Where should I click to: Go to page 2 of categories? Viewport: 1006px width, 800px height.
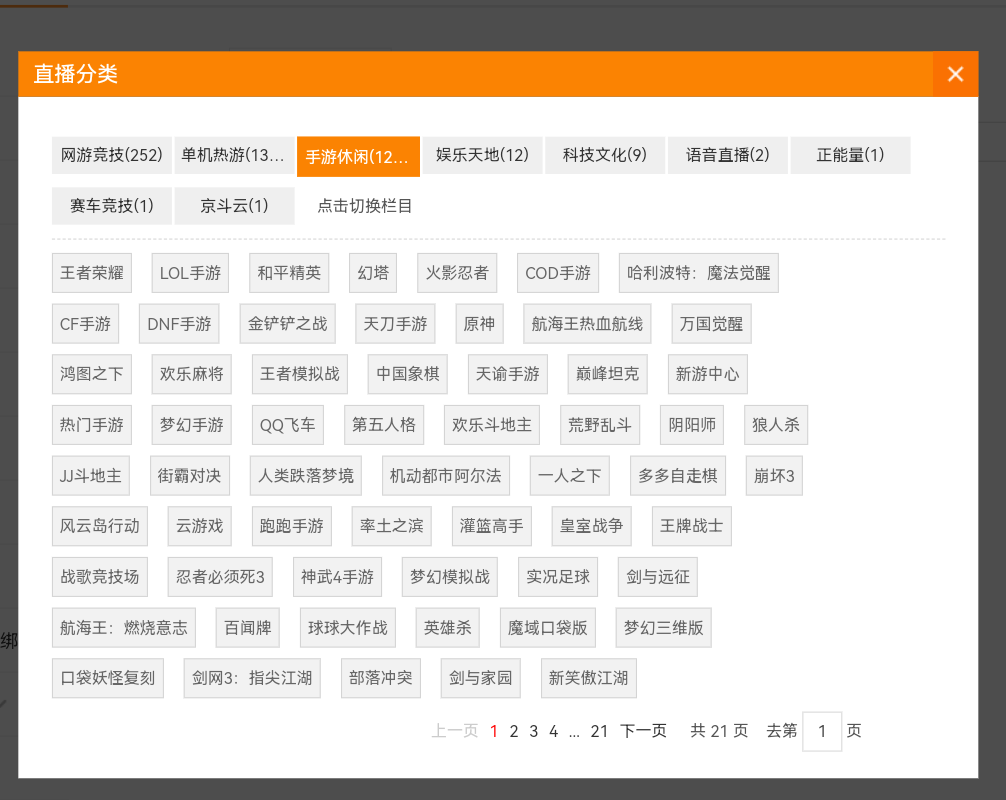(x=514, y=731)
